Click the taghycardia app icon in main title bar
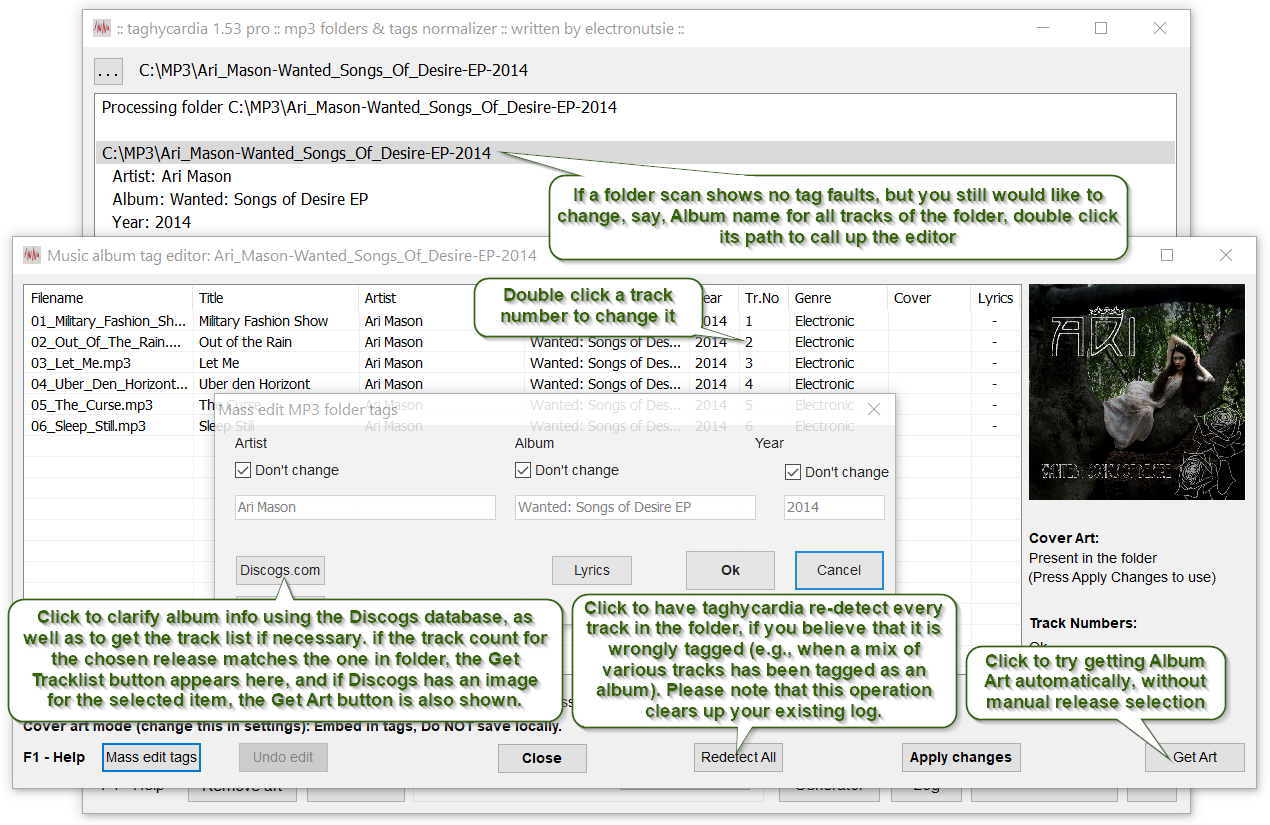The height and width of the screenshot is (825, 1270). point(101,29)
